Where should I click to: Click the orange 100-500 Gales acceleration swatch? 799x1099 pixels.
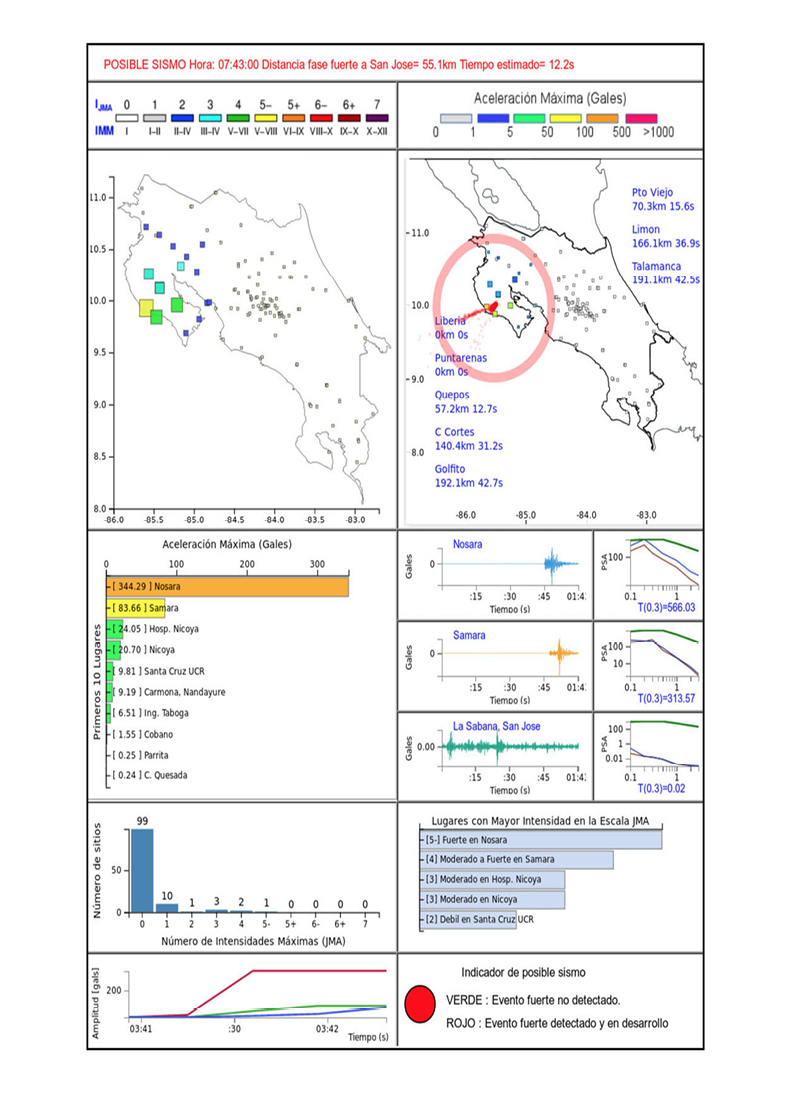(x=604, y=118)
